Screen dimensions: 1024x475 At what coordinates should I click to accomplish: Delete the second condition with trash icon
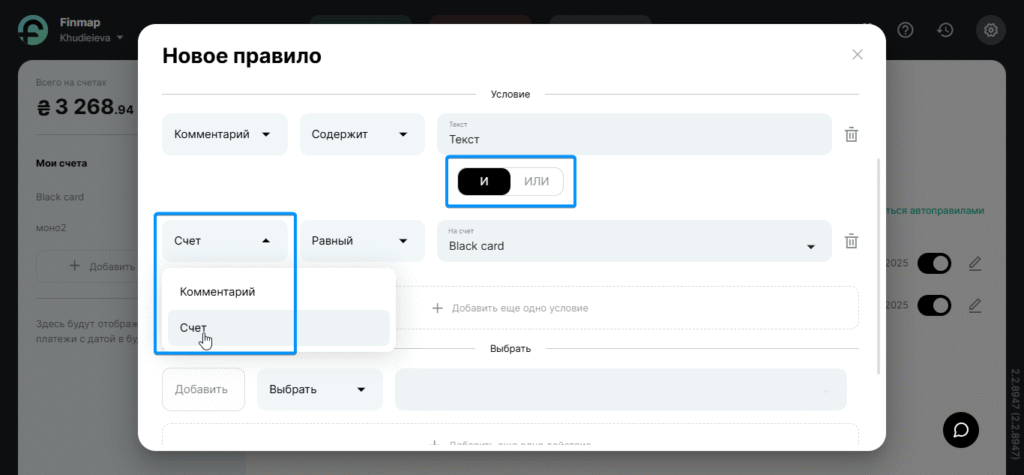tap(851, 241)
